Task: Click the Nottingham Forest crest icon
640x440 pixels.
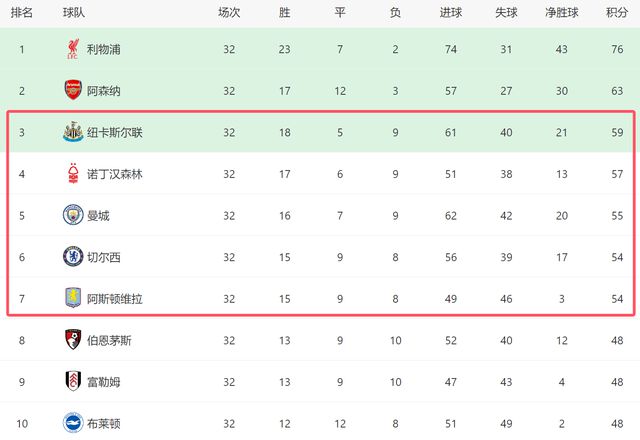Action: (73, 174)
